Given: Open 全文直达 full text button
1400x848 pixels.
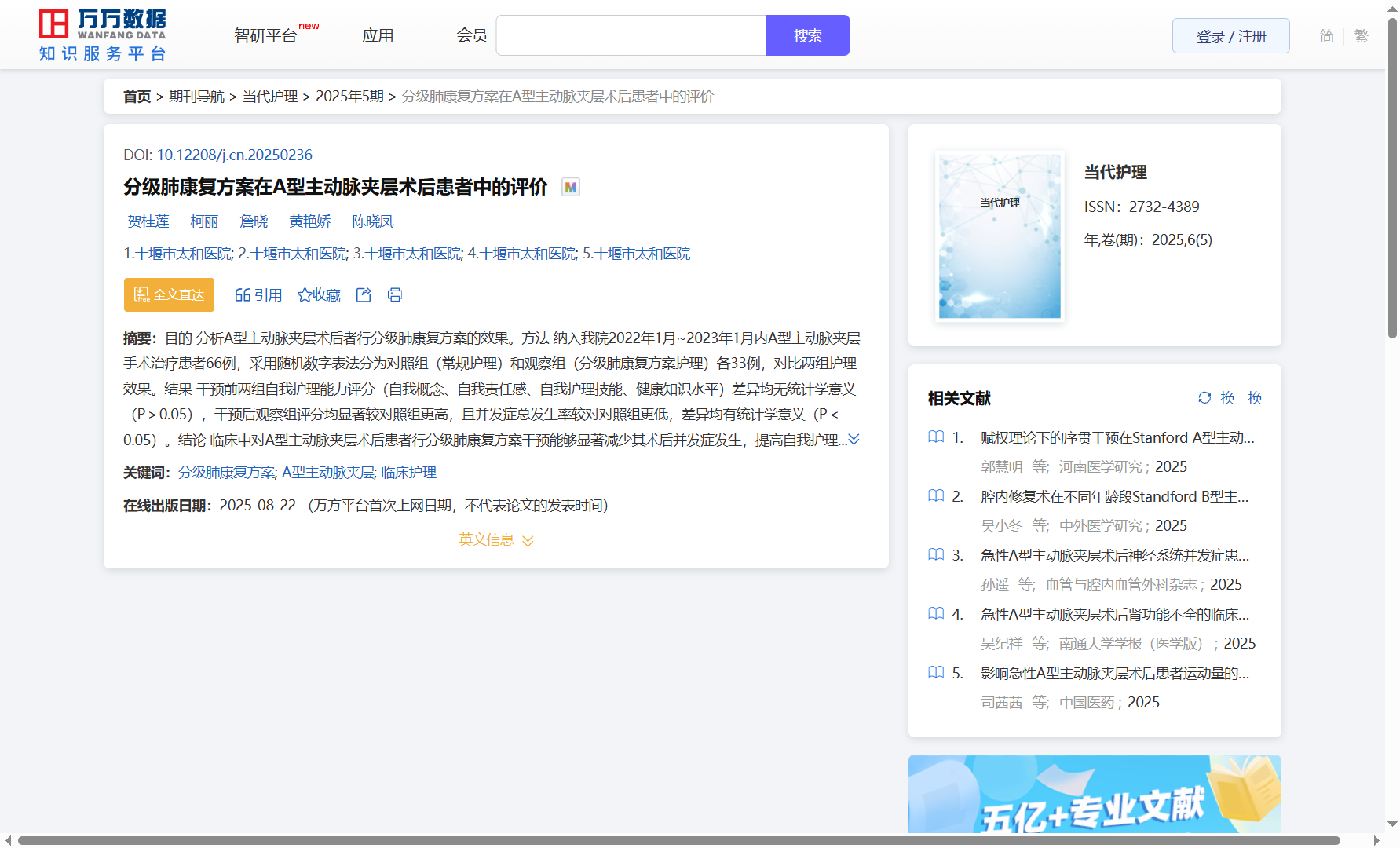Looking at the screenshot, I should tap(169, 295).
